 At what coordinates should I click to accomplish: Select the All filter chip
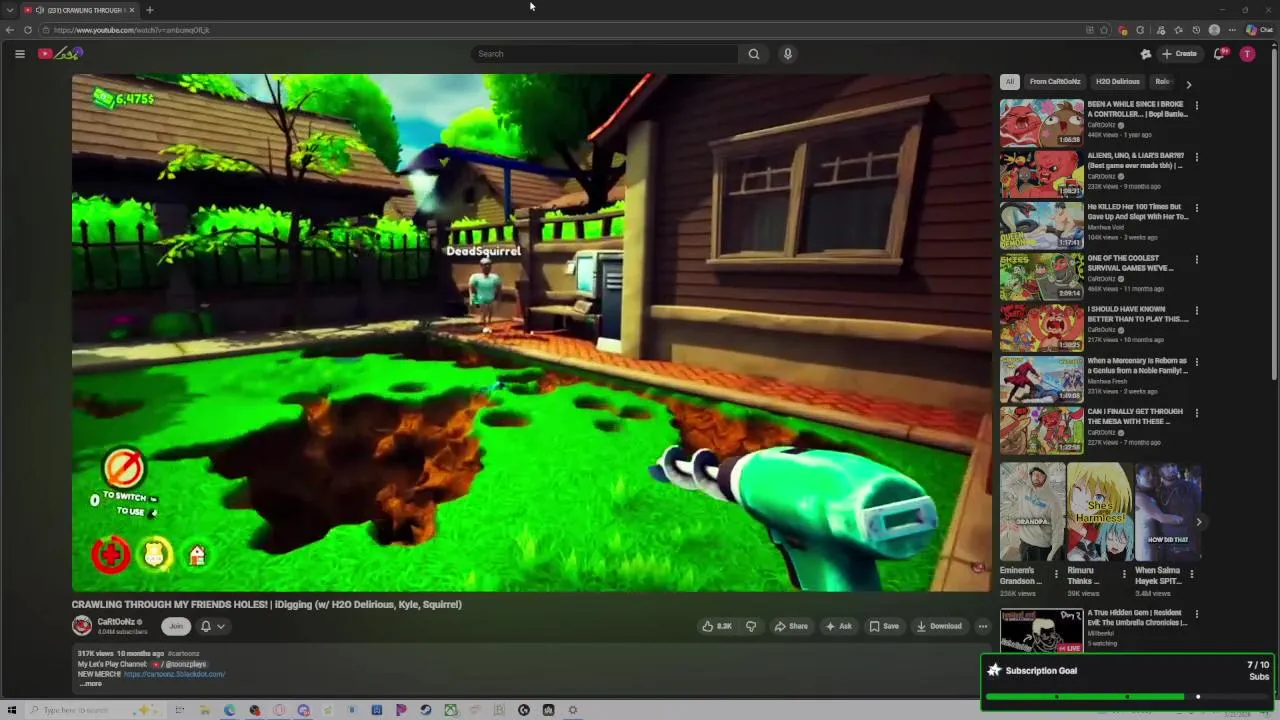[1010, 82]
